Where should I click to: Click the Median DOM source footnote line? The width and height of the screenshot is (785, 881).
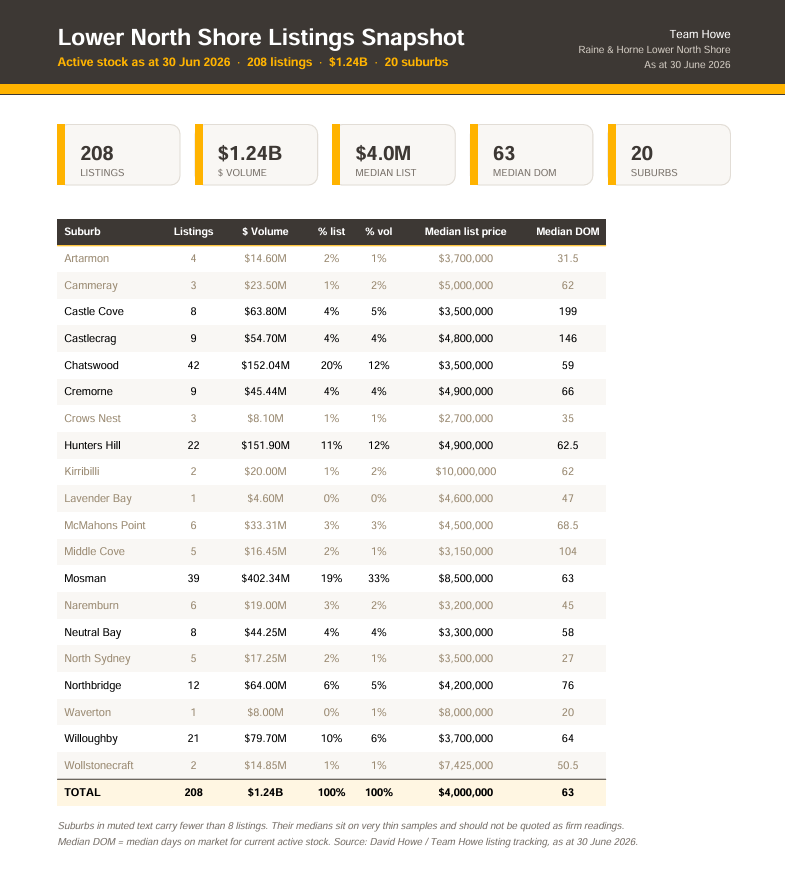(348, 842)
